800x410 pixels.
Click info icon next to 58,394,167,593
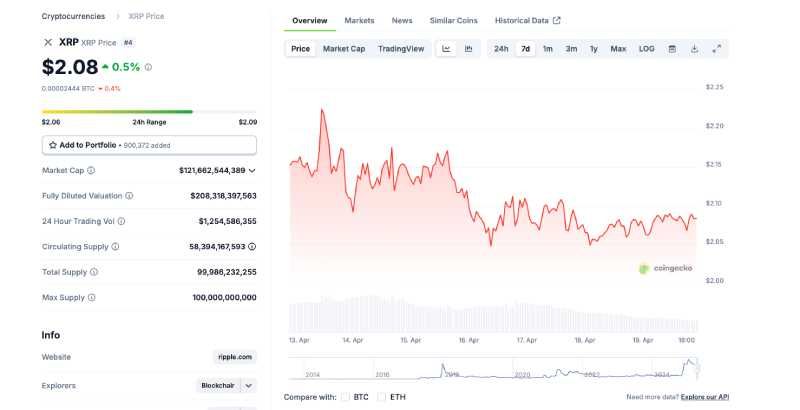click(252, 246)
